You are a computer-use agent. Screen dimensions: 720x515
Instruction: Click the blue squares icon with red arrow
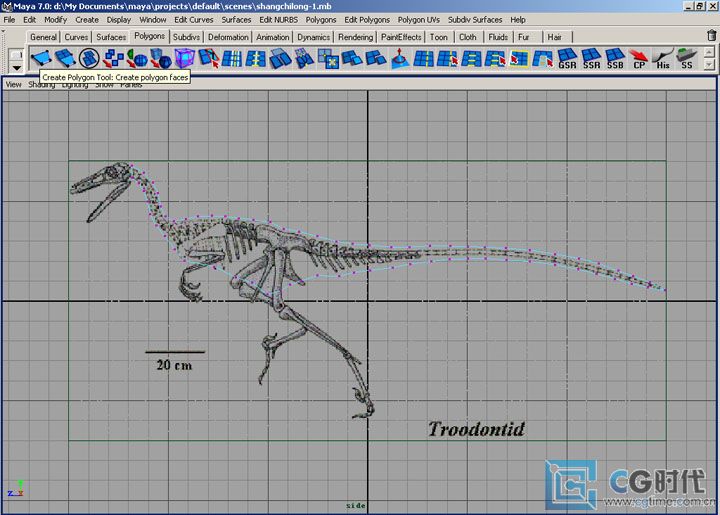point(112,58)
